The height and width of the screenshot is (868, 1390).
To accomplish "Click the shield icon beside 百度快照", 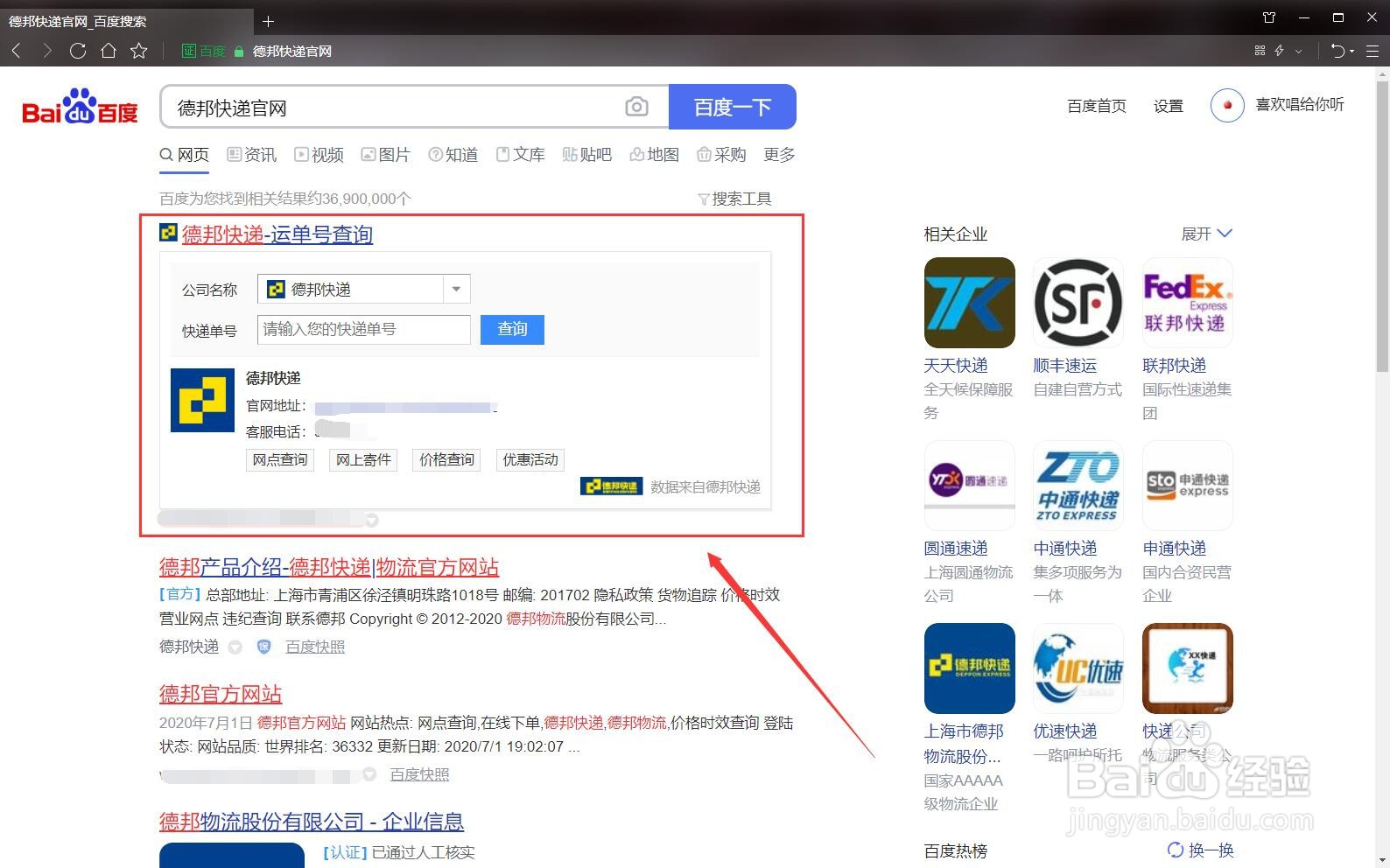I will pos(263,647).
